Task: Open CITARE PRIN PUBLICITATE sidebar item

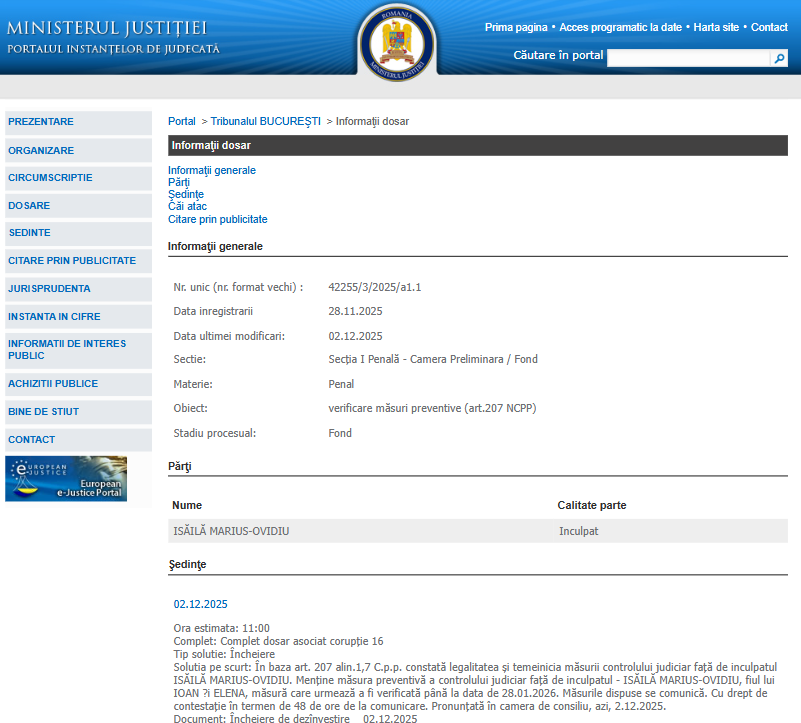Action: click(x=72, y=260)
